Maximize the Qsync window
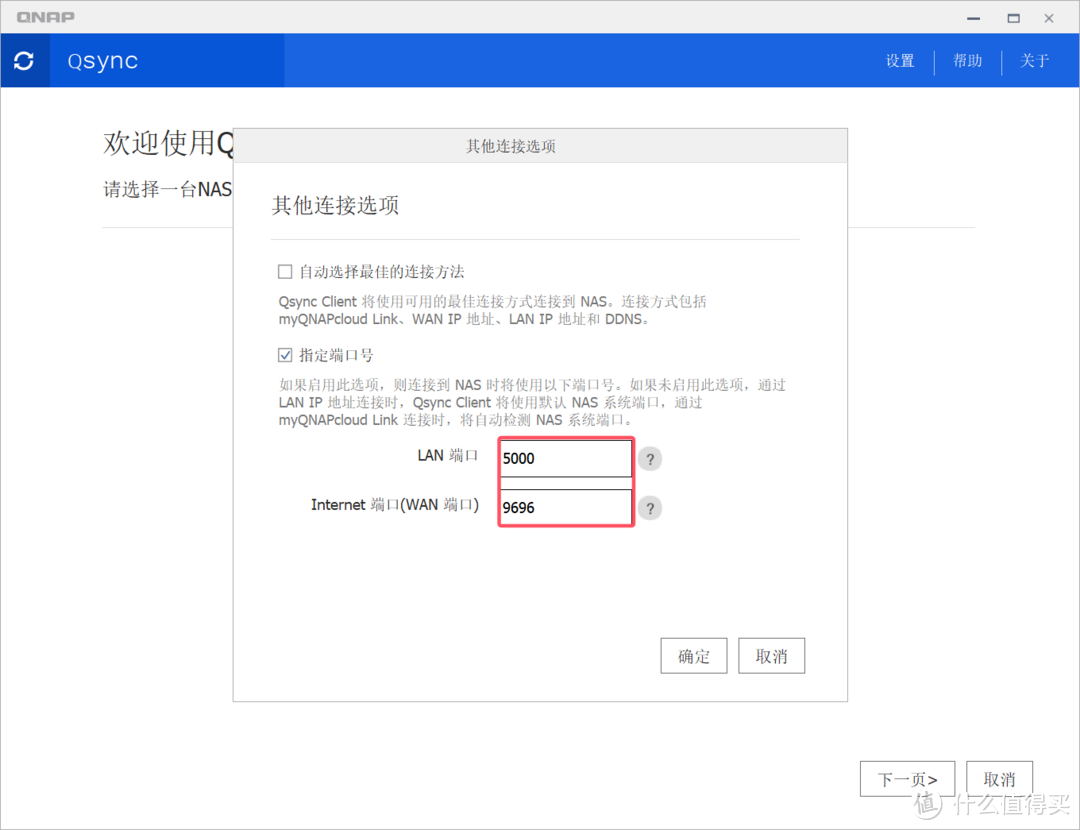This screenshot has width=1080, height=830. (1013, 18)
